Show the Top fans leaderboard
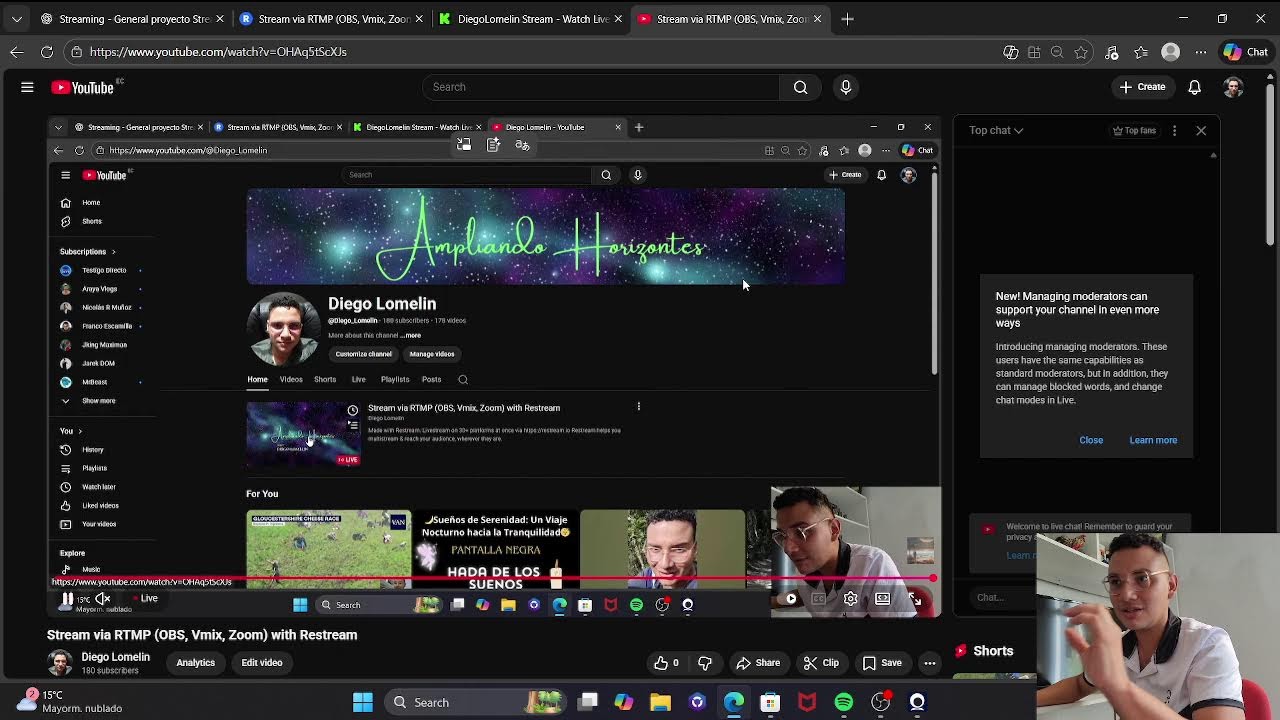The image size is (1280, 720). coord(1134,130)
